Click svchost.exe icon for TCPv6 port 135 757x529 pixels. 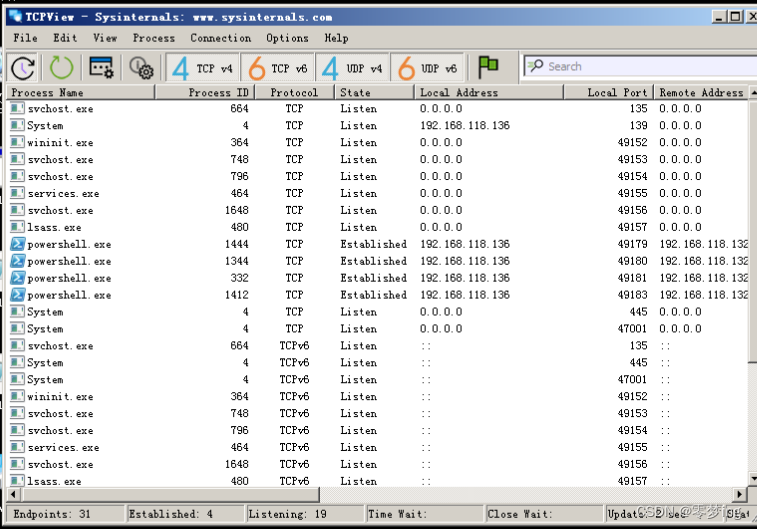pos(17,346)
